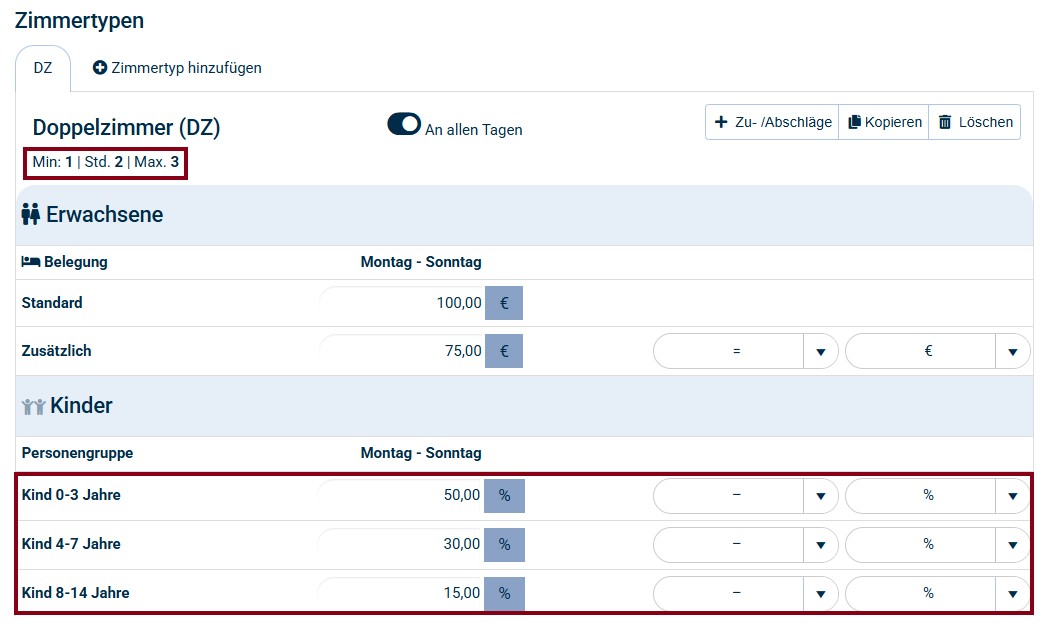This screenshot has width=1050, height=625.
Task: Expand the Zusätzlich unit dropdown showing euro
Action: point(1012,352)
